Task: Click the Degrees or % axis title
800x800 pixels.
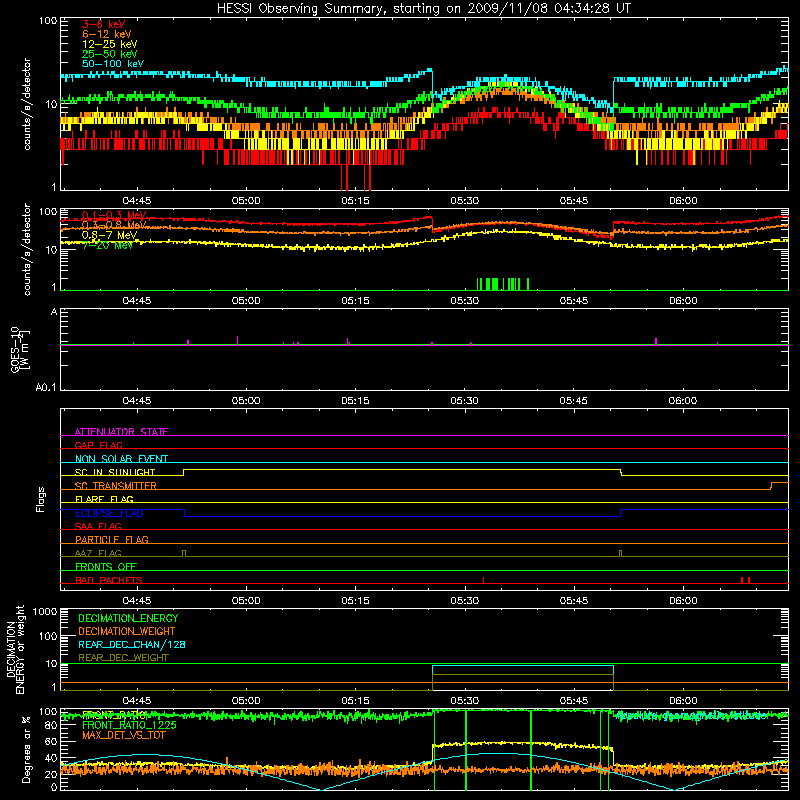Action: [x=26, y=749]
